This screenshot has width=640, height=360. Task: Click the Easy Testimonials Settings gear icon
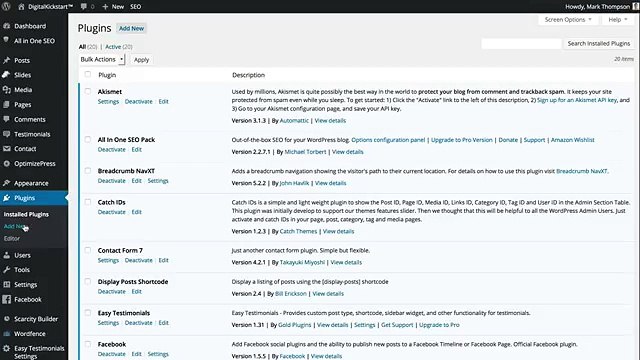(7, 348)
